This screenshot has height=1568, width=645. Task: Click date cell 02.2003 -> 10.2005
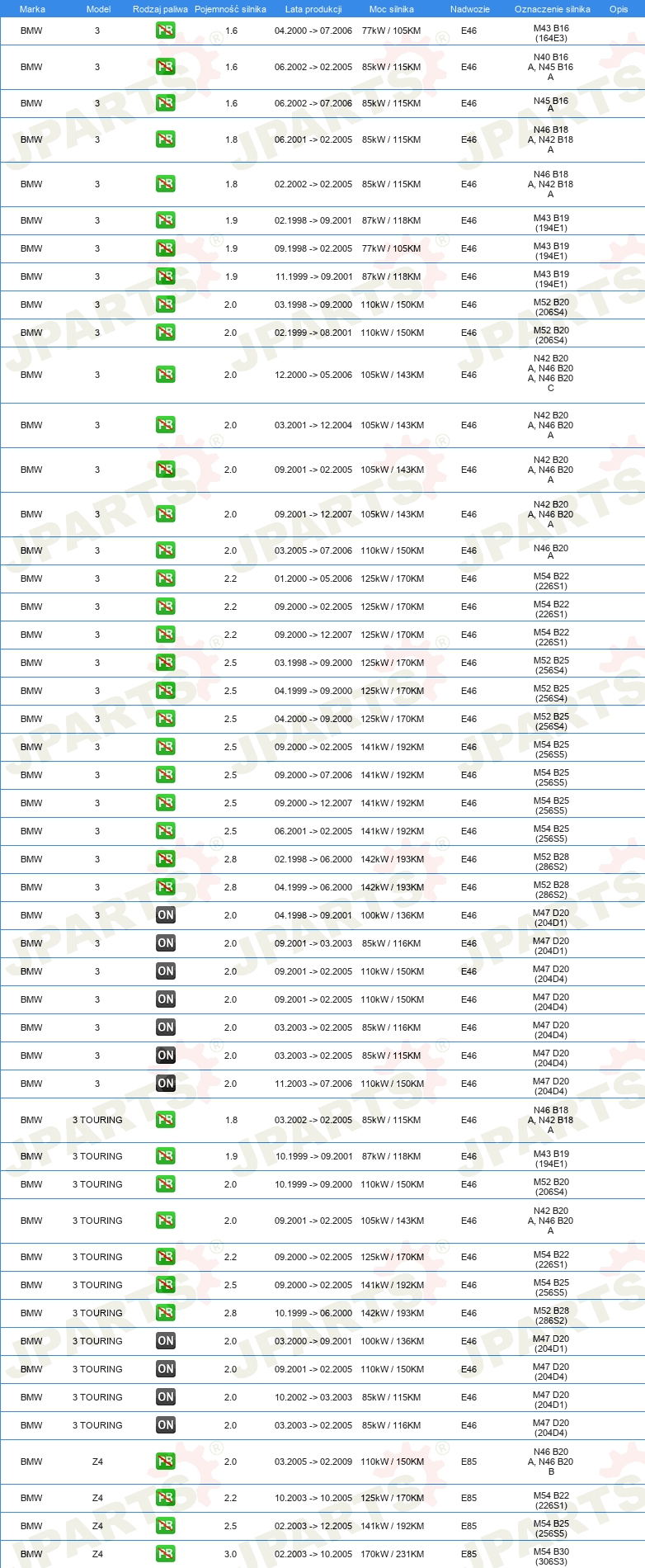[313, 1554]
